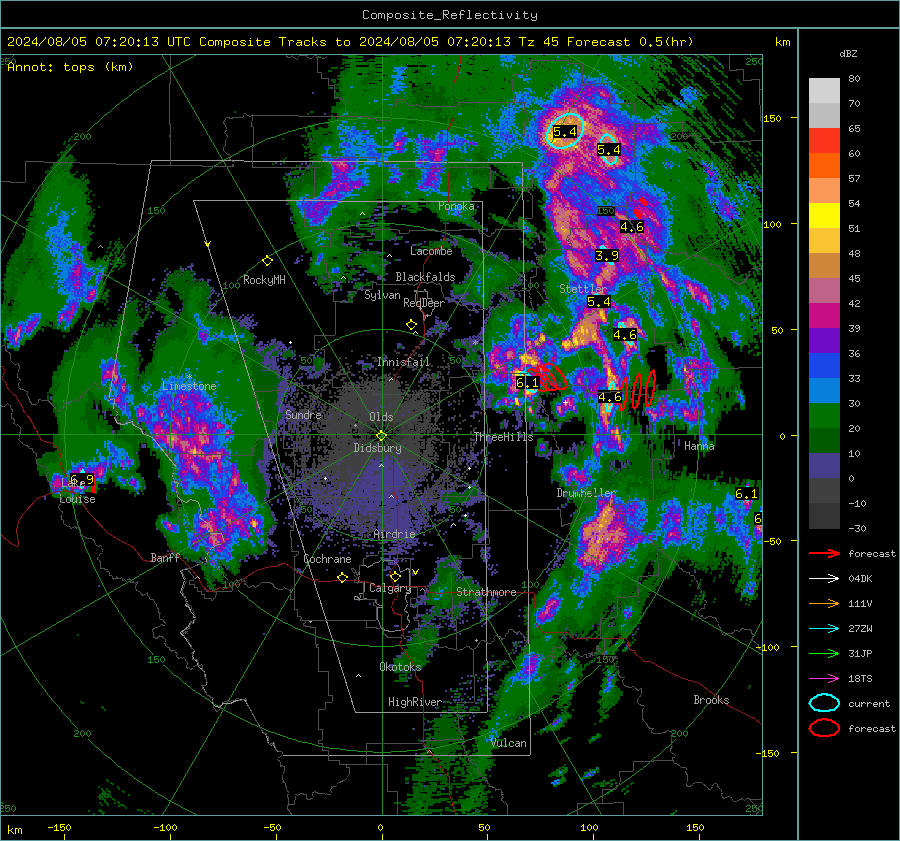Click the bright yellow swatch between 54 and 51
The width and height of the screenshot is (900, 841).
tap(824, 216)
